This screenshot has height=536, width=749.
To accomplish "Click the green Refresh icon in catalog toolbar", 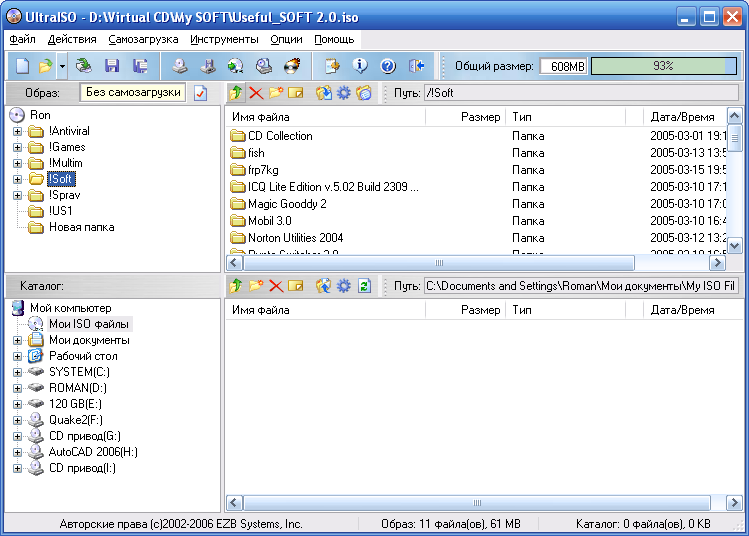I will (364, 286).
